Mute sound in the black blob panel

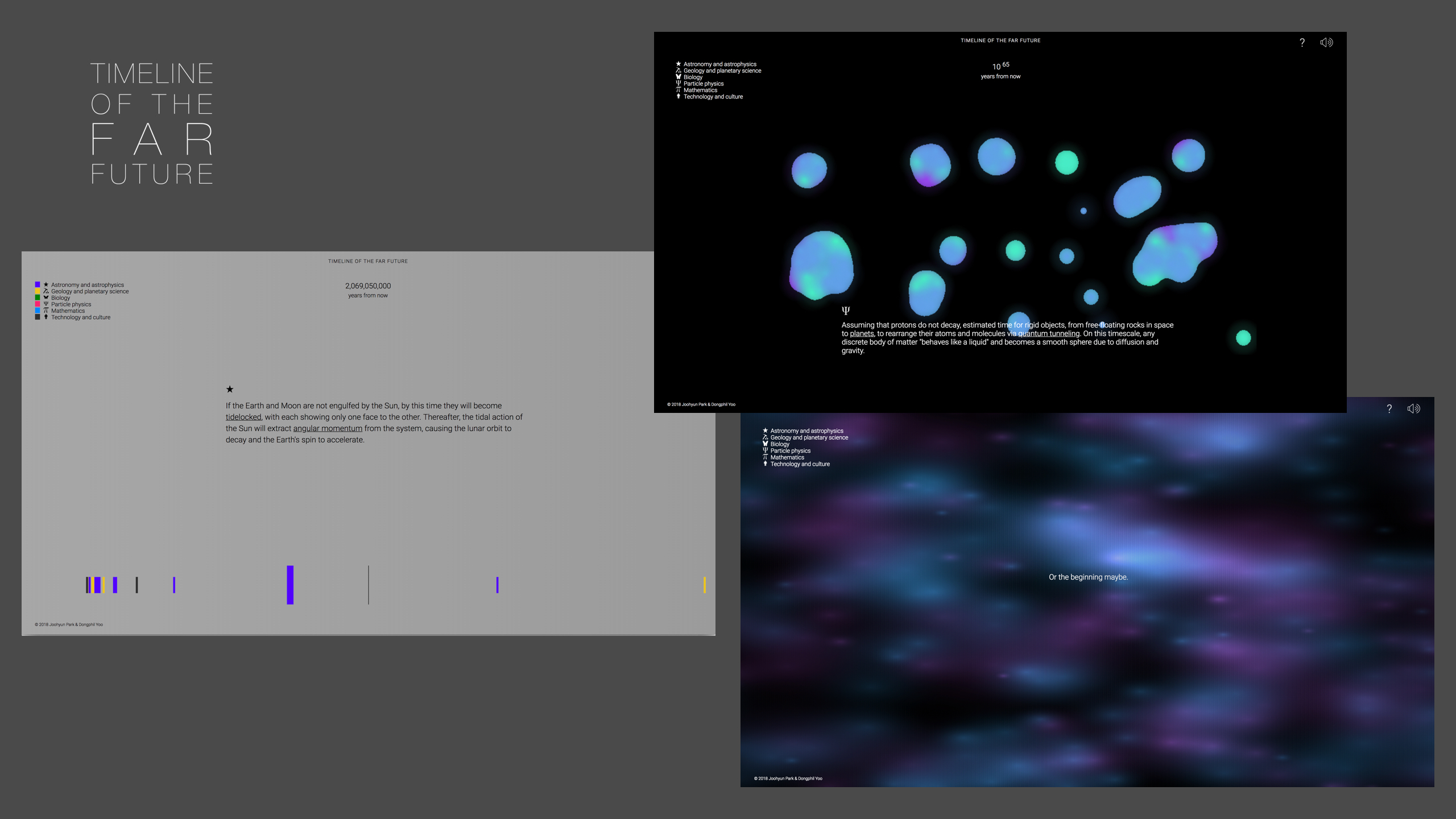point(1326,43)
